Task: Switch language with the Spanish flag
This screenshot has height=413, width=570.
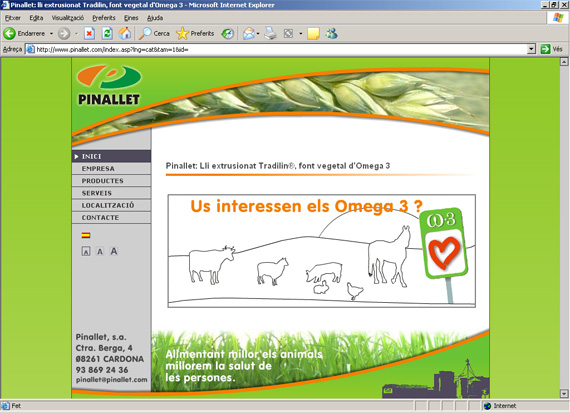Action: 86,235
